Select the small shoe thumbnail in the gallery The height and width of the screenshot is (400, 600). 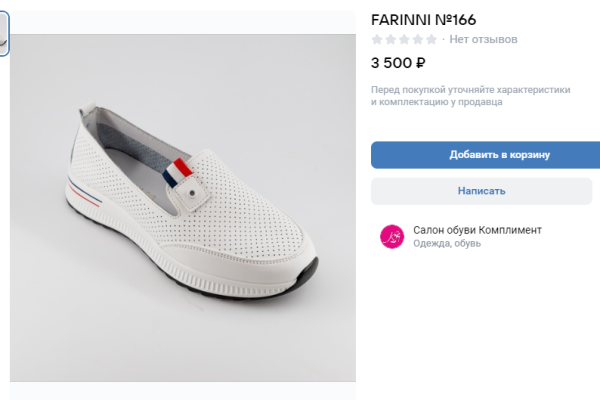click(x=4, y=35)
